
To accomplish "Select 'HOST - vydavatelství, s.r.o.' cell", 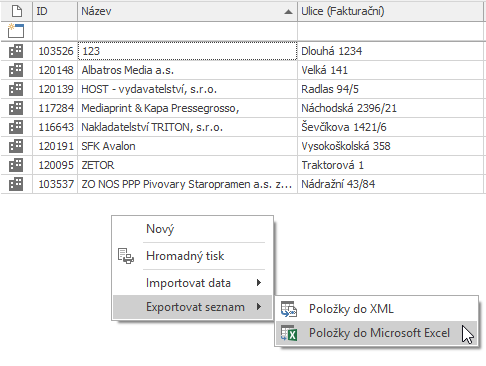I will coord(187,89).
